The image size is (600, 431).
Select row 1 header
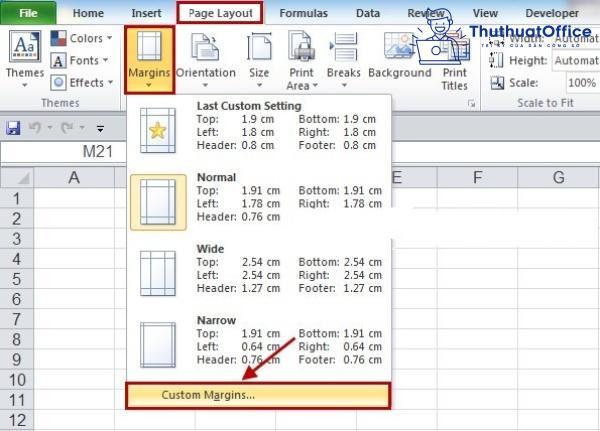point(16,199)
